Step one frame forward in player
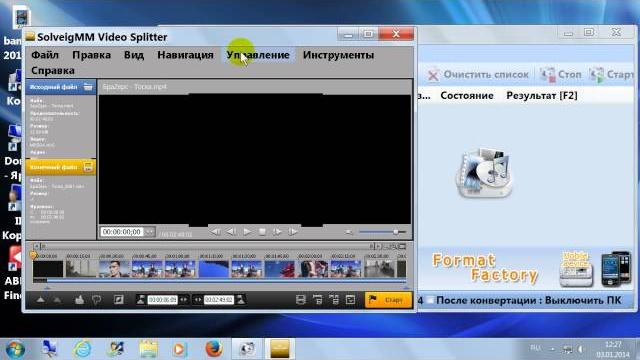Screen dimensions: 640x360 [278, 231]
